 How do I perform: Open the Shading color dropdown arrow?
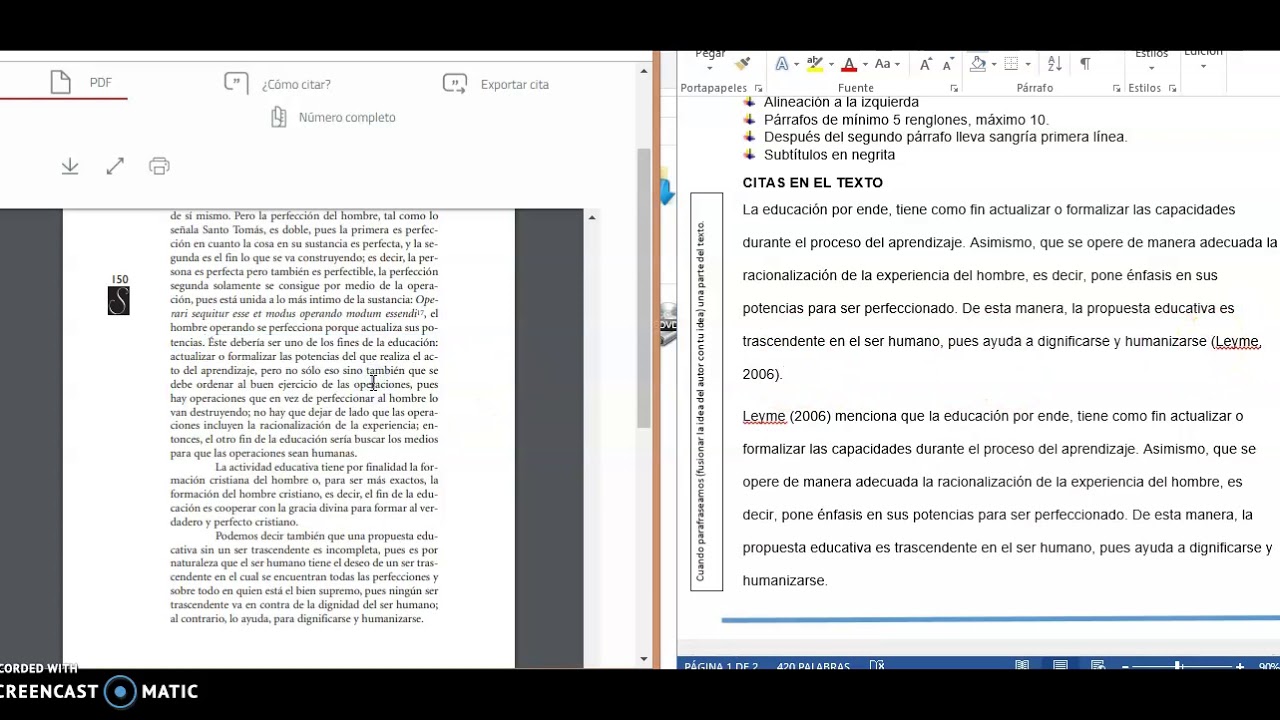(994, 65)
